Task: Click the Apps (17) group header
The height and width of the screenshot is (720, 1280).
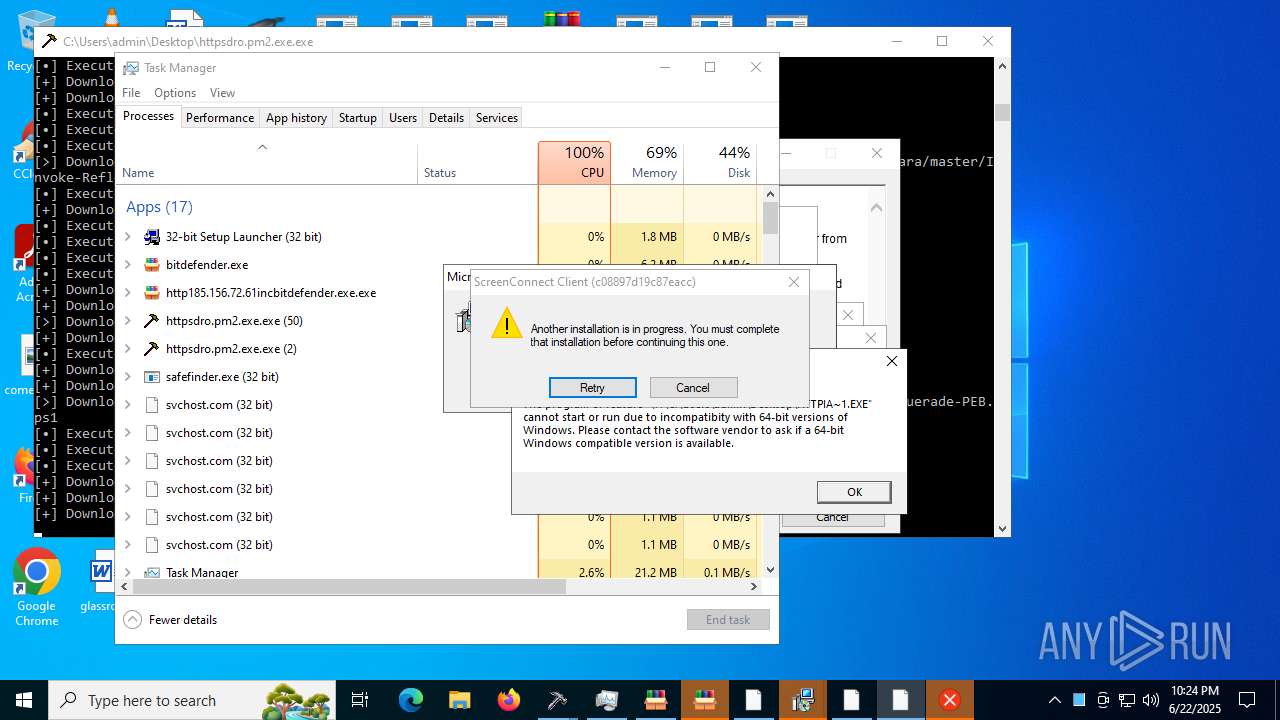Action: point(159,207)
